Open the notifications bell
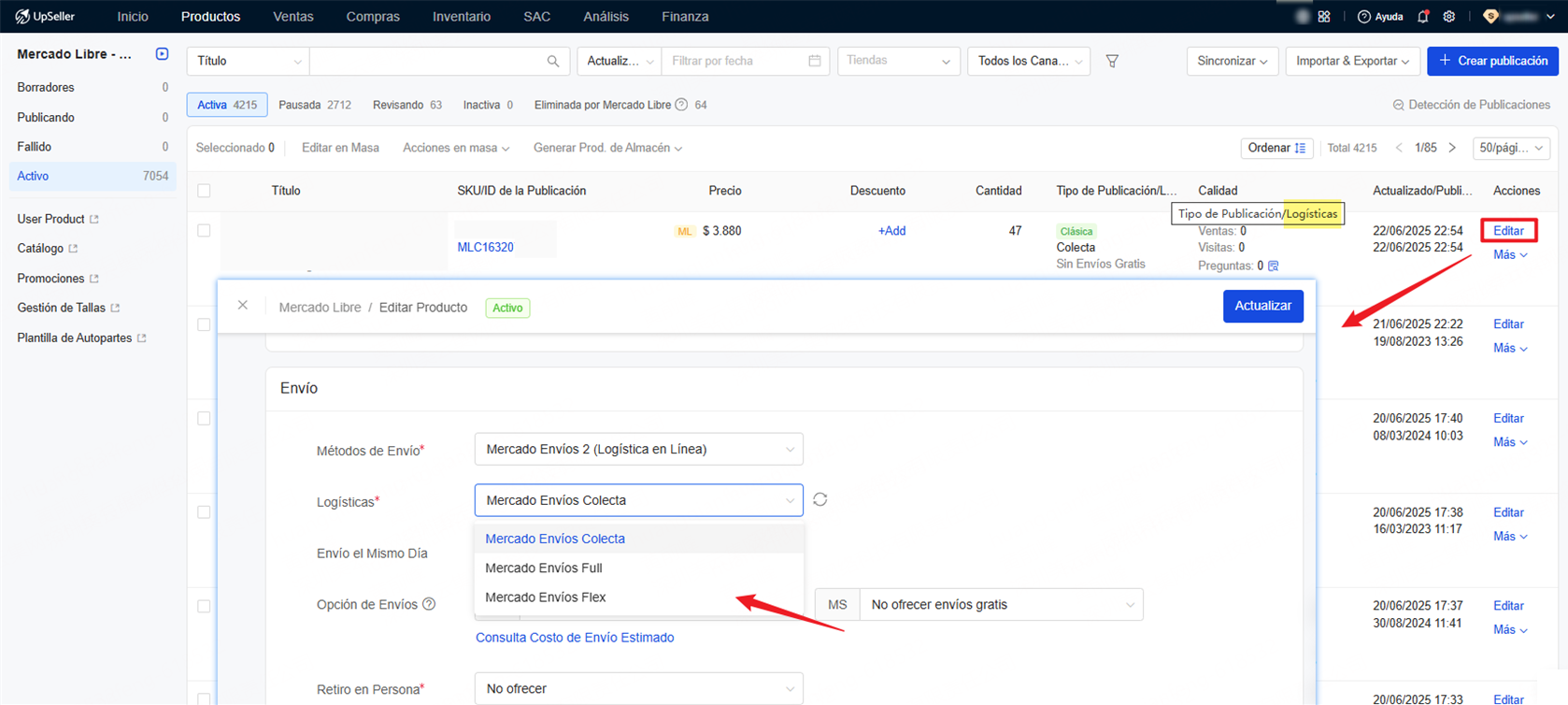 click(1423, 17)
